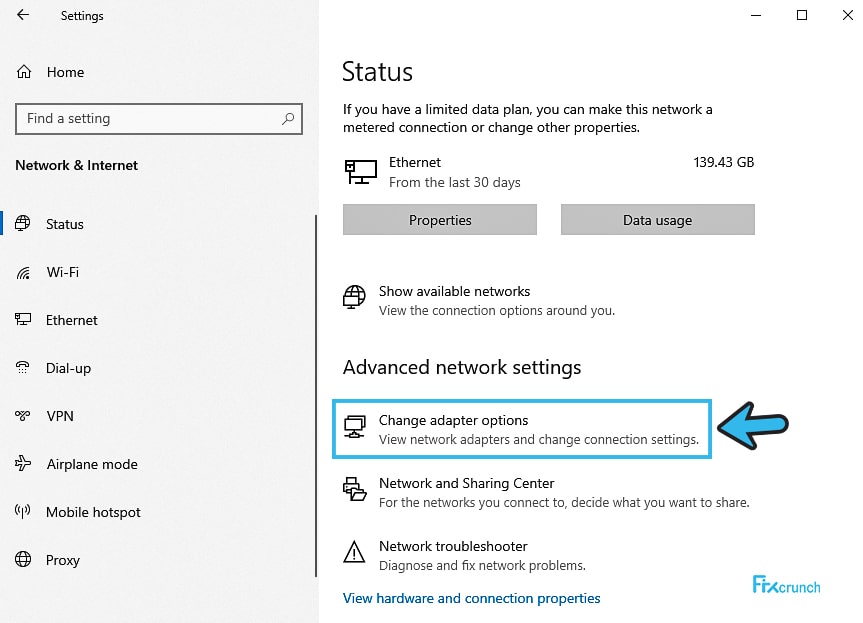Screen dimensions: 863x623
Task: Click the VPN icon
Action: point(23,416)
